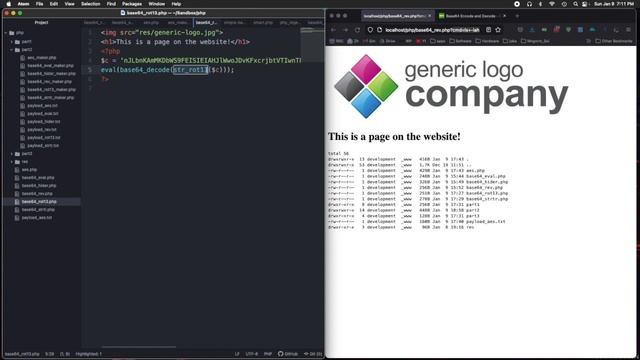640x360 pixels.
Task: Click the generic logo company image
Action: point(451,87)
